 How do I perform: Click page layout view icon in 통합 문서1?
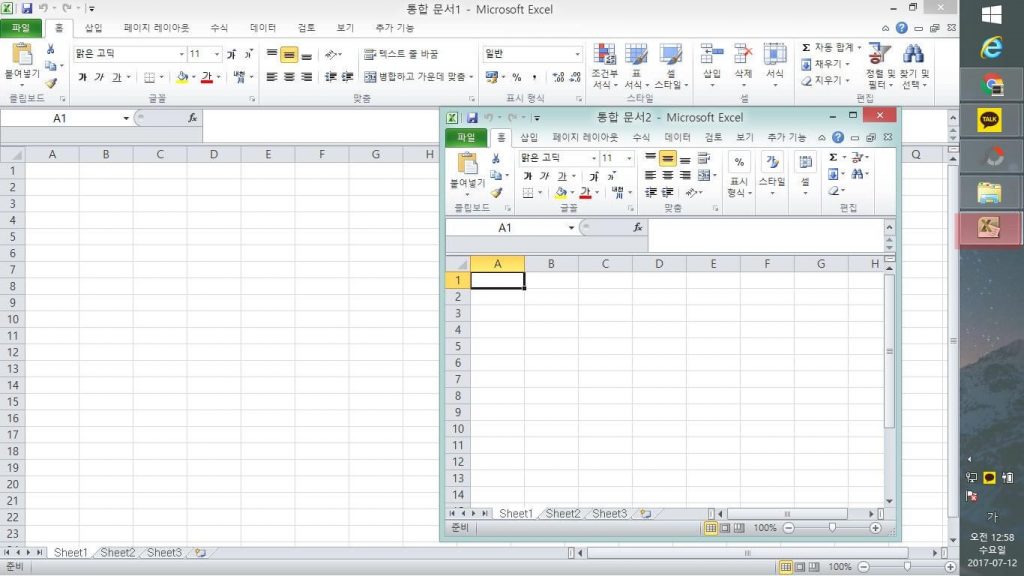click(x=800, y=567)
